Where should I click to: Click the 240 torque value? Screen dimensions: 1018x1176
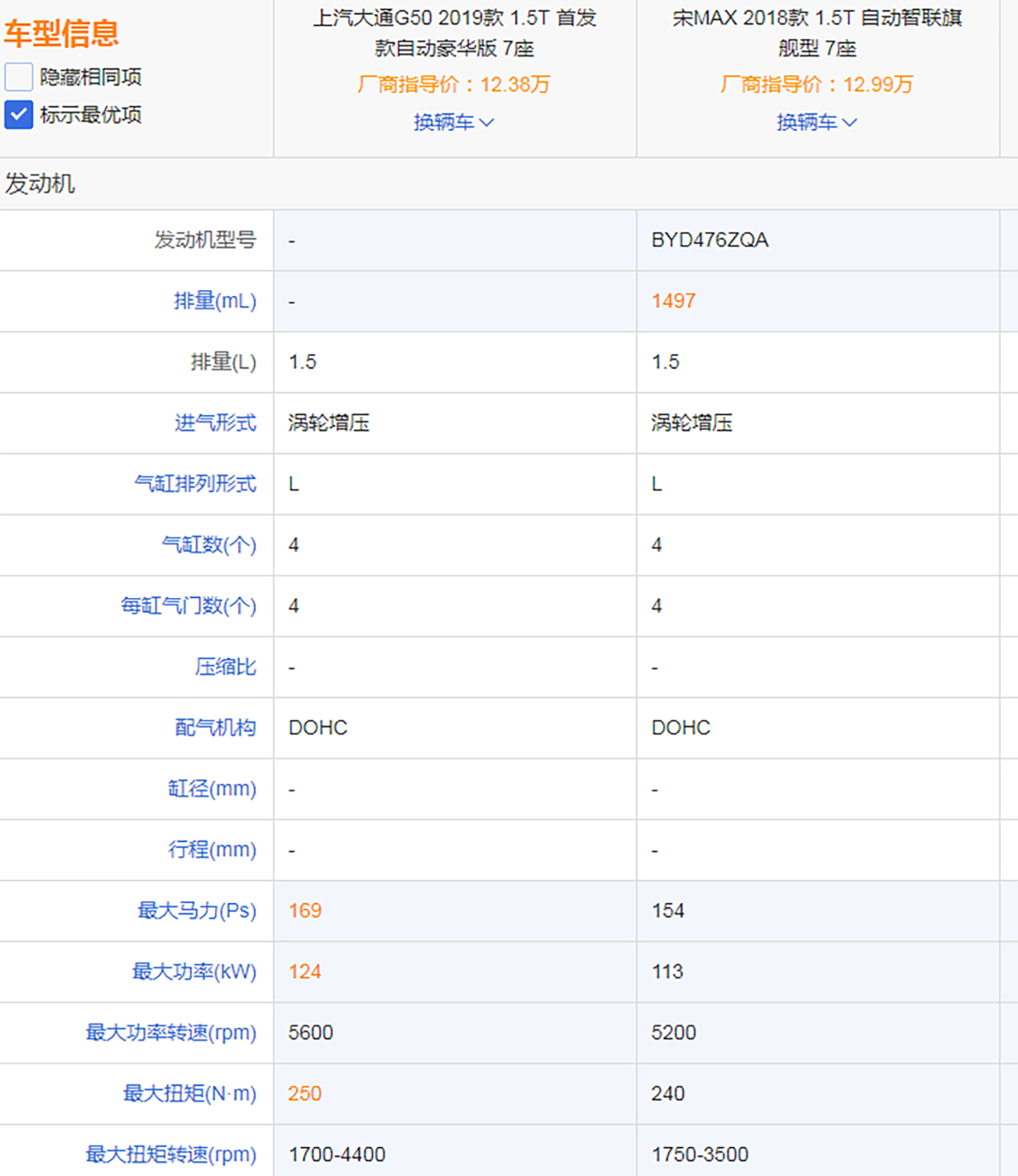(x=667, y=1094)
